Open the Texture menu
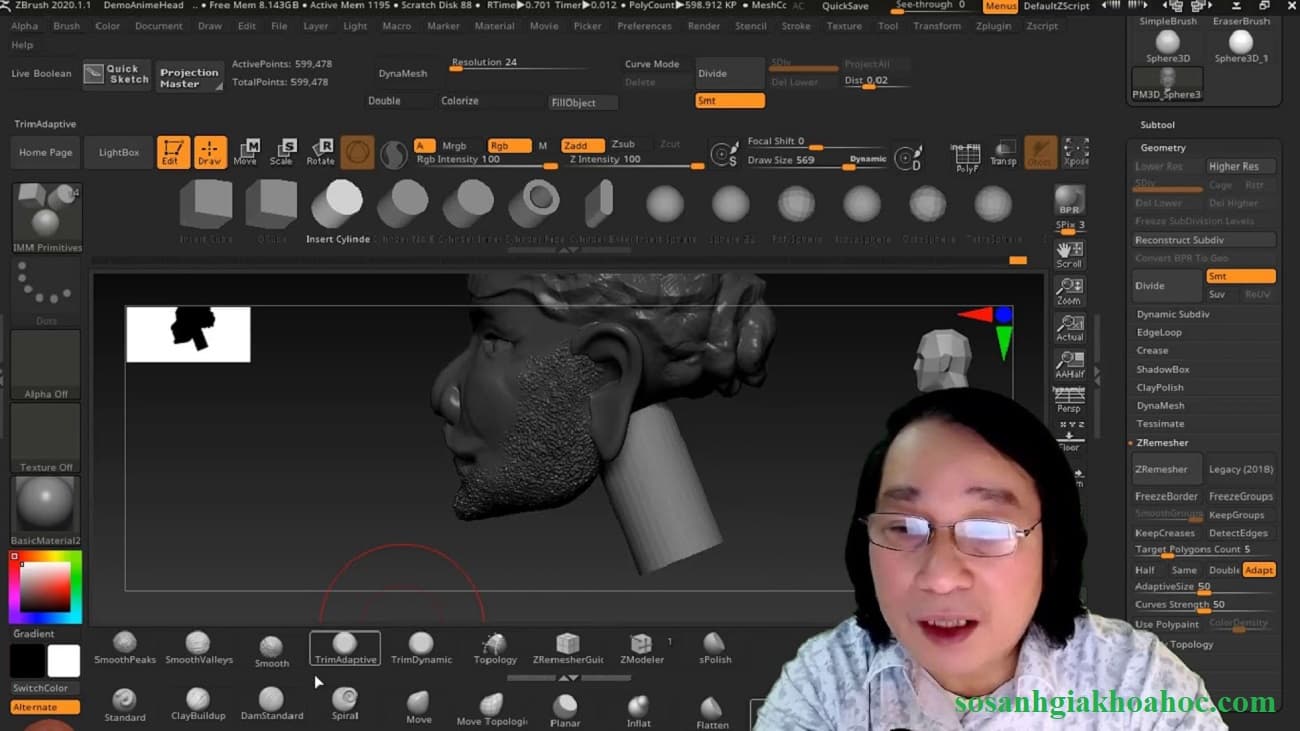Viewport: 1300px width, 731px height. 843,26
